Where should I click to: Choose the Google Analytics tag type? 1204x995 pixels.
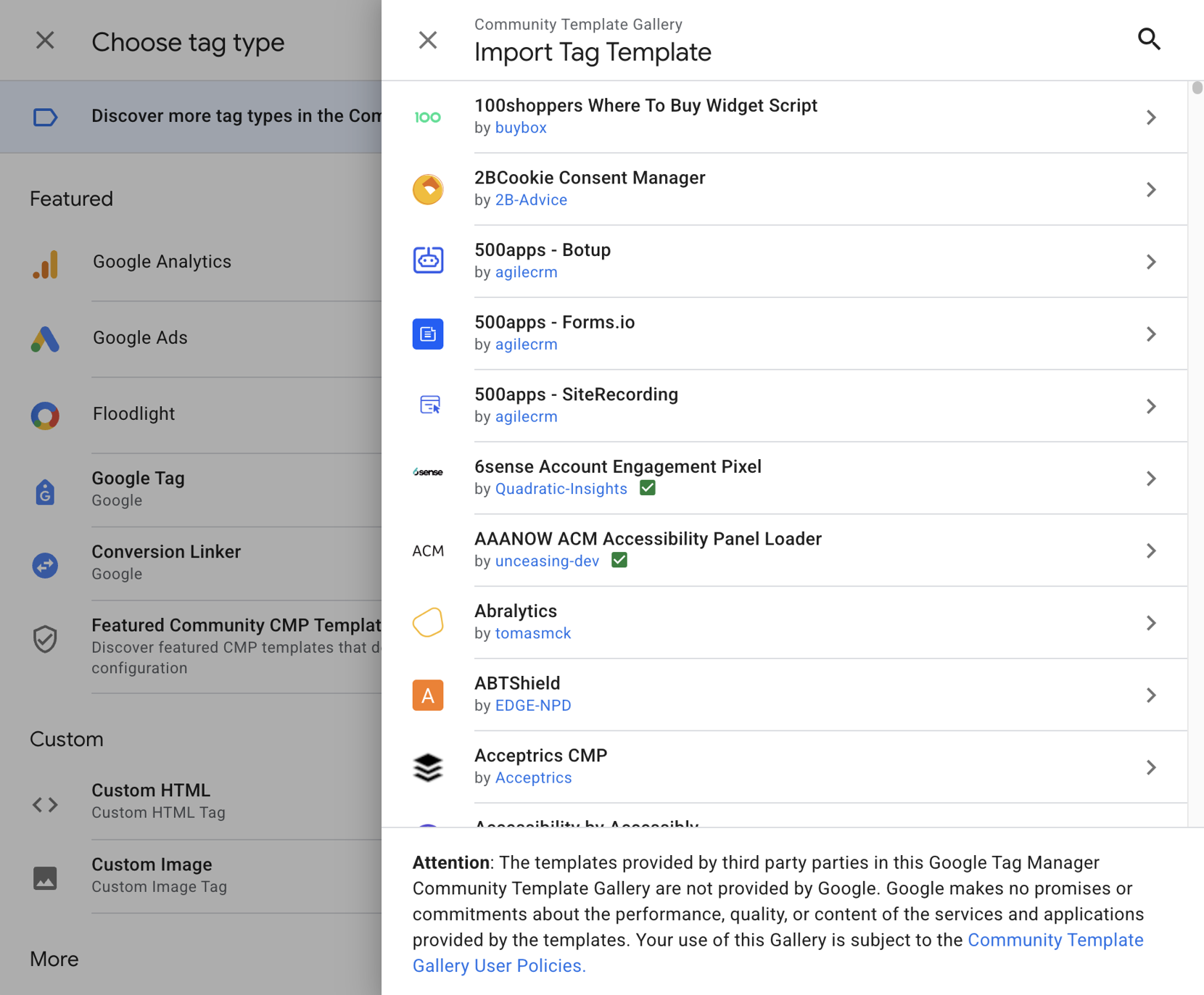tap(162, 262)
